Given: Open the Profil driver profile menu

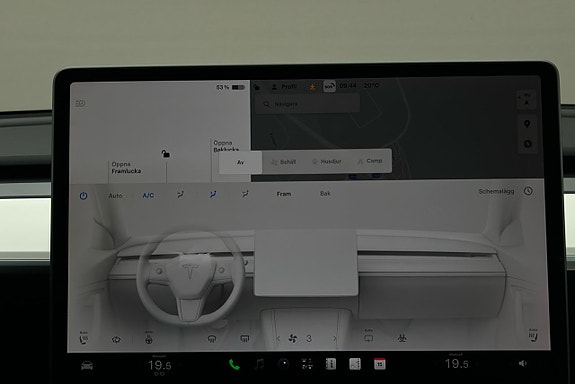Looking at the screenshot, I should coord(284,87).
